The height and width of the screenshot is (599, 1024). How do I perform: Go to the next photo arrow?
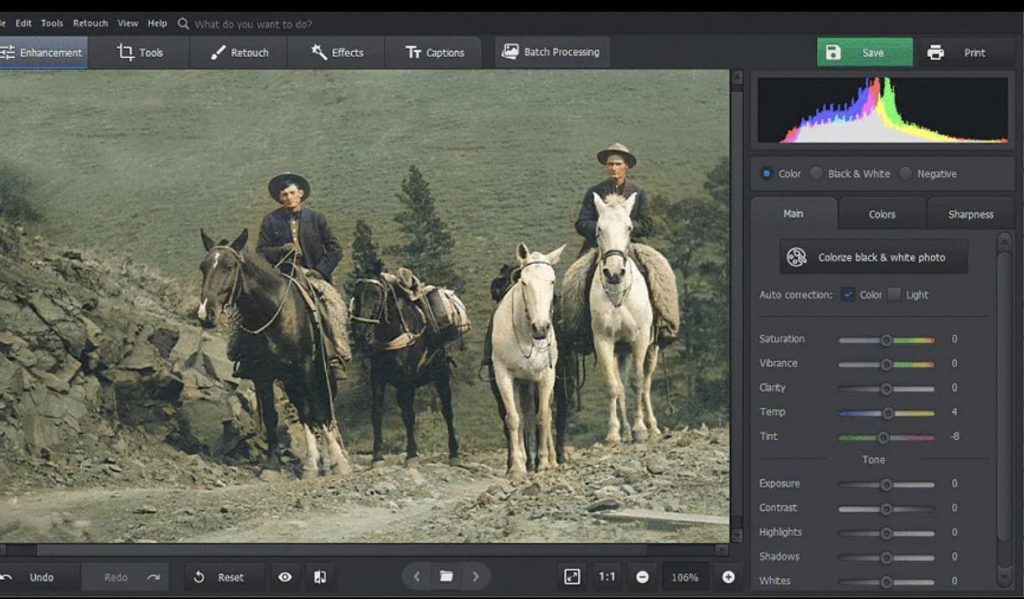click(x=476, y=577)
